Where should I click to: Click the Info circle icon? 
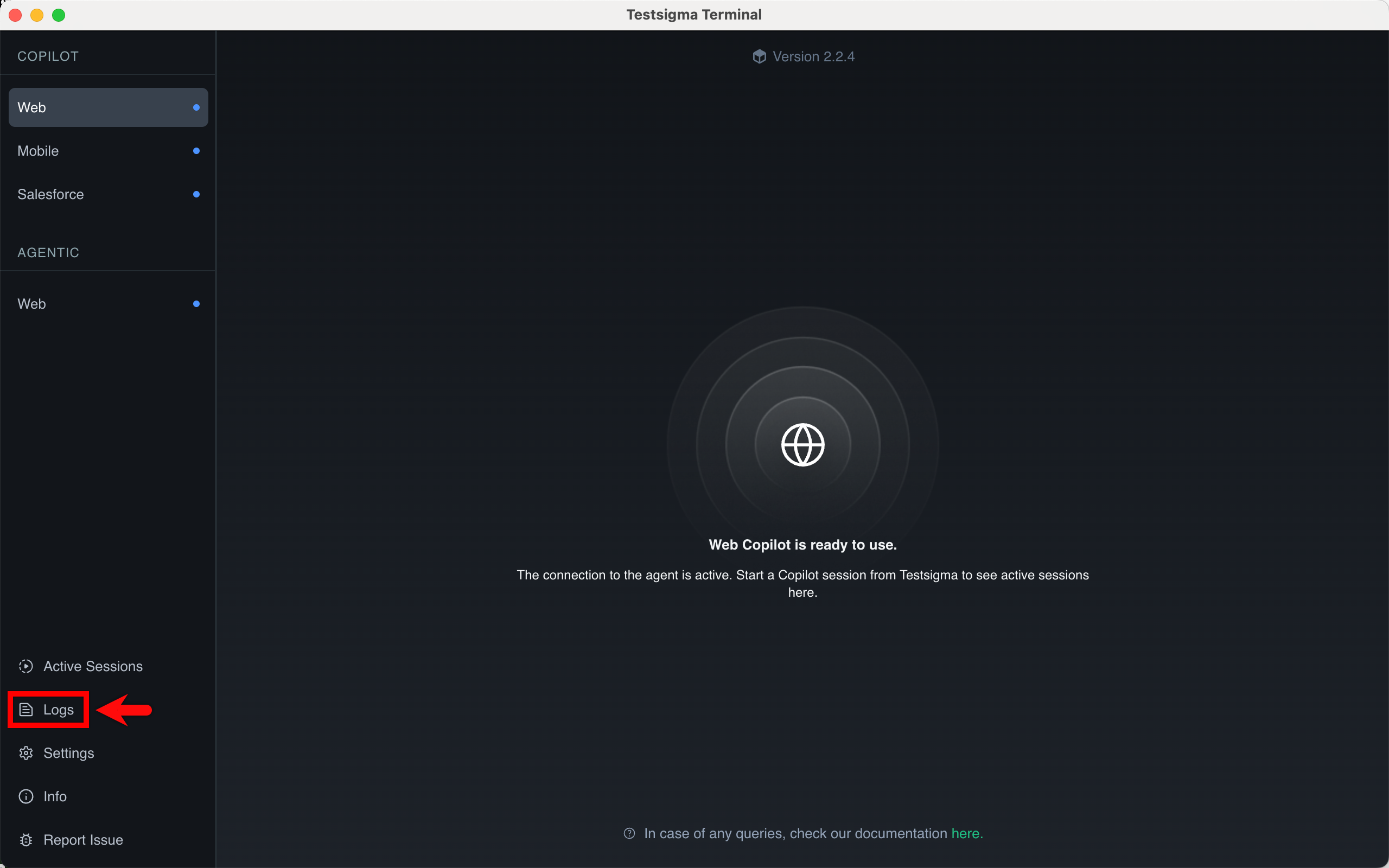[26, 796]
